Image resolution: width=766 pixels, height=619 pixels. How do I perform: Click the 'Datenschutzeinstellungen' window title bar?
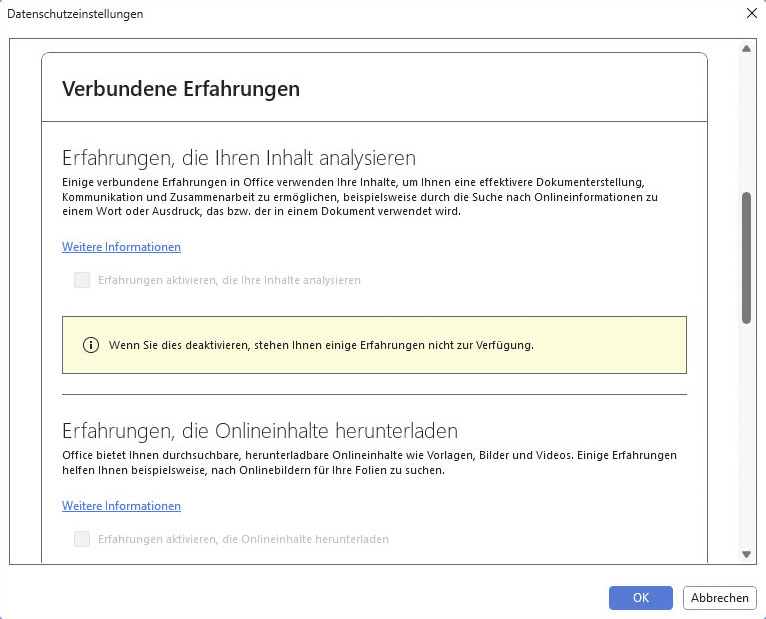300,14
